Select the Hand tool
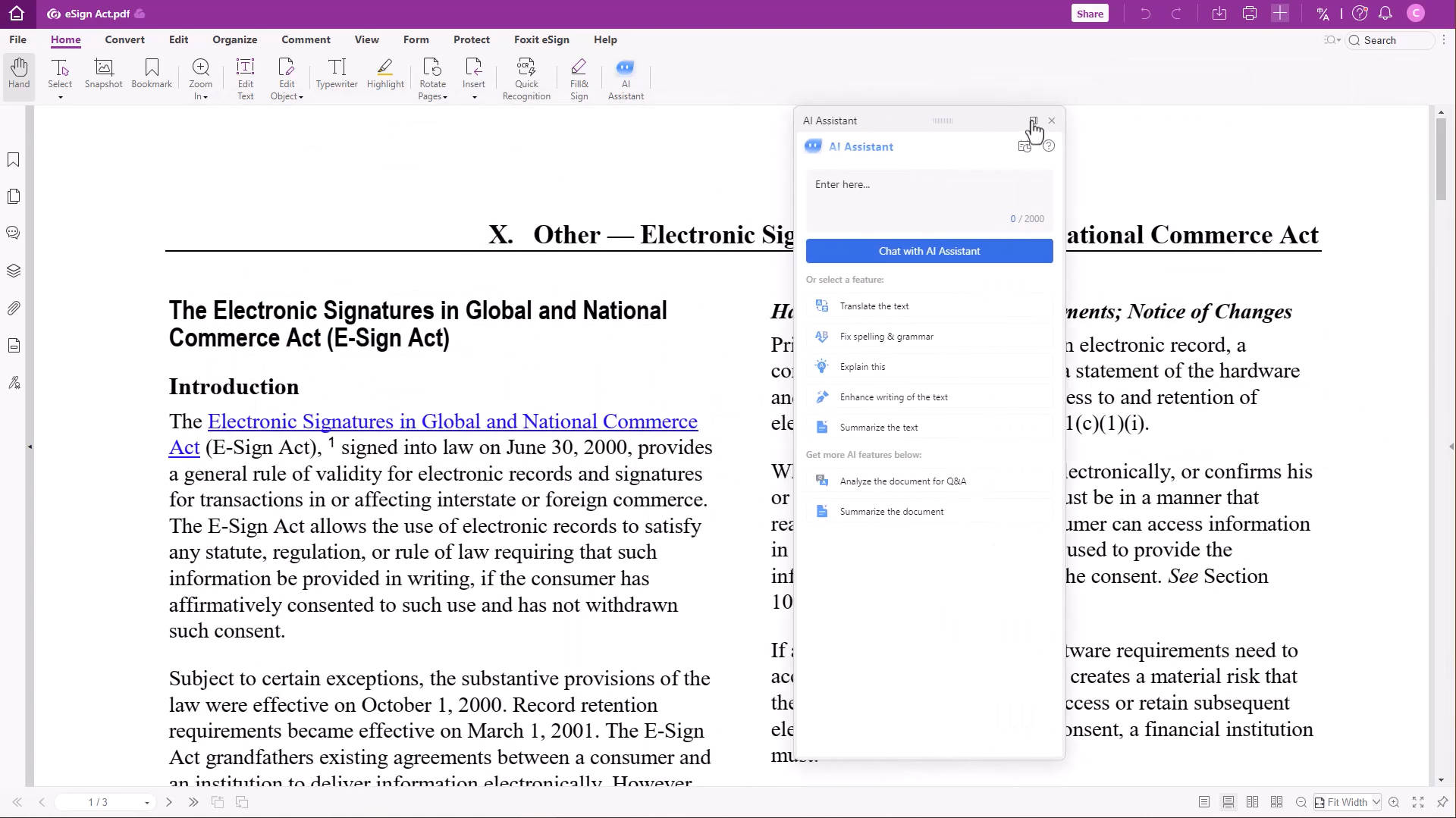Image resolution: width=1456 pixels, height=818 pixels. [x=19, y=74]
